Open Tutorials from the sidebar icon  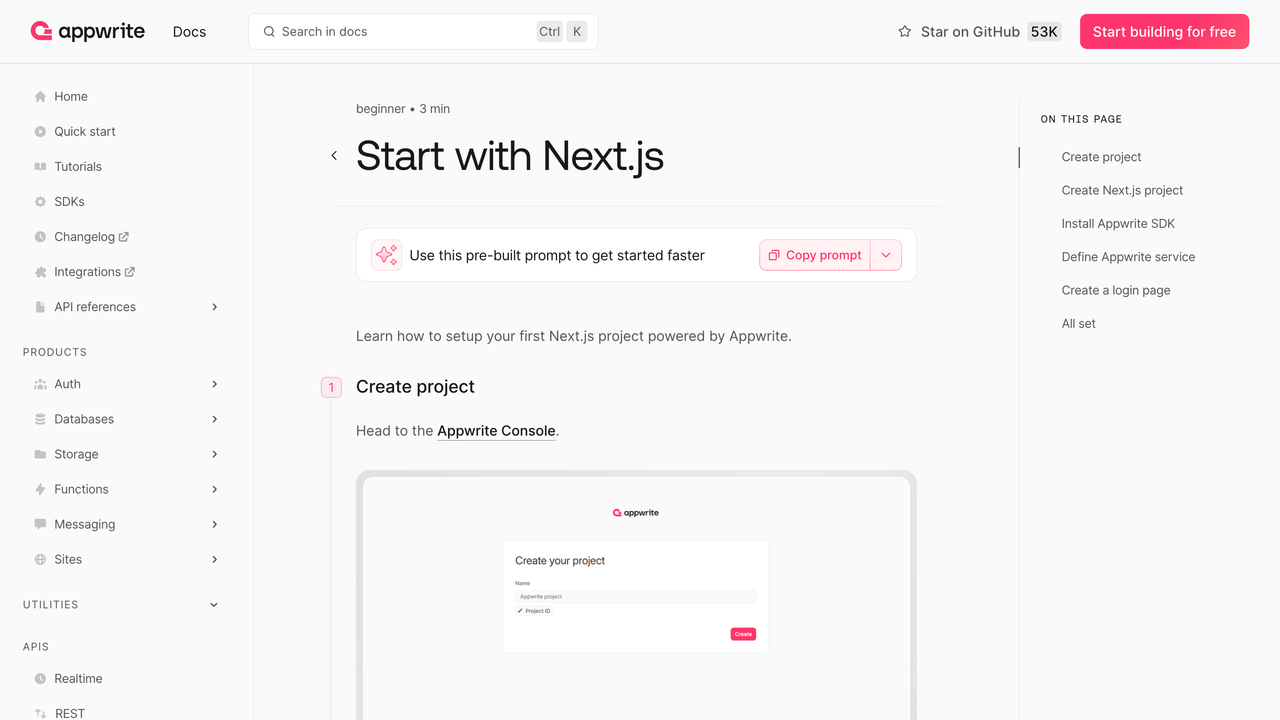[38, 166]
